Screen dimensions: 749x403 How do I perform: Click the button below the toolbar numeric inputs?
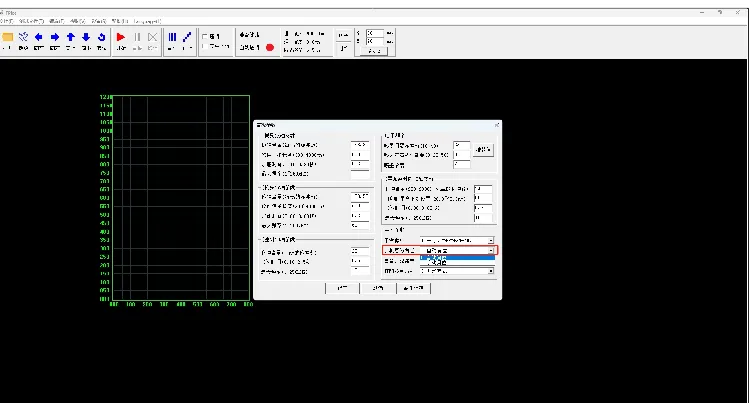(374, 51)
